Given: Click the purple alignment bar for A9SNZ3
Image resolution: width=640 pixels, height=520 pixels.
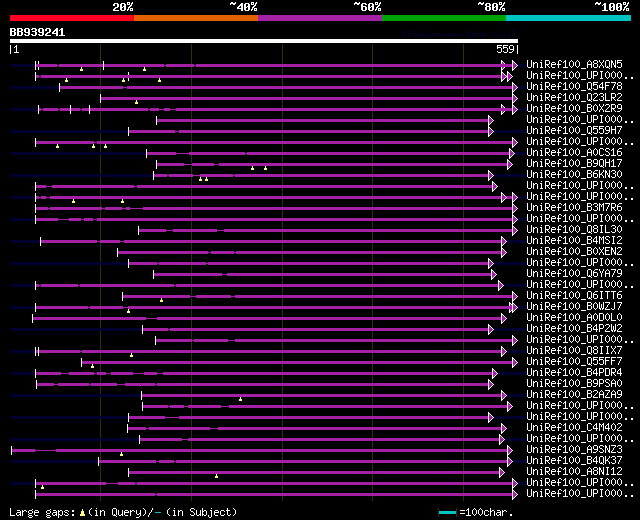Looking at the screenshot, I should coord(260,450).
